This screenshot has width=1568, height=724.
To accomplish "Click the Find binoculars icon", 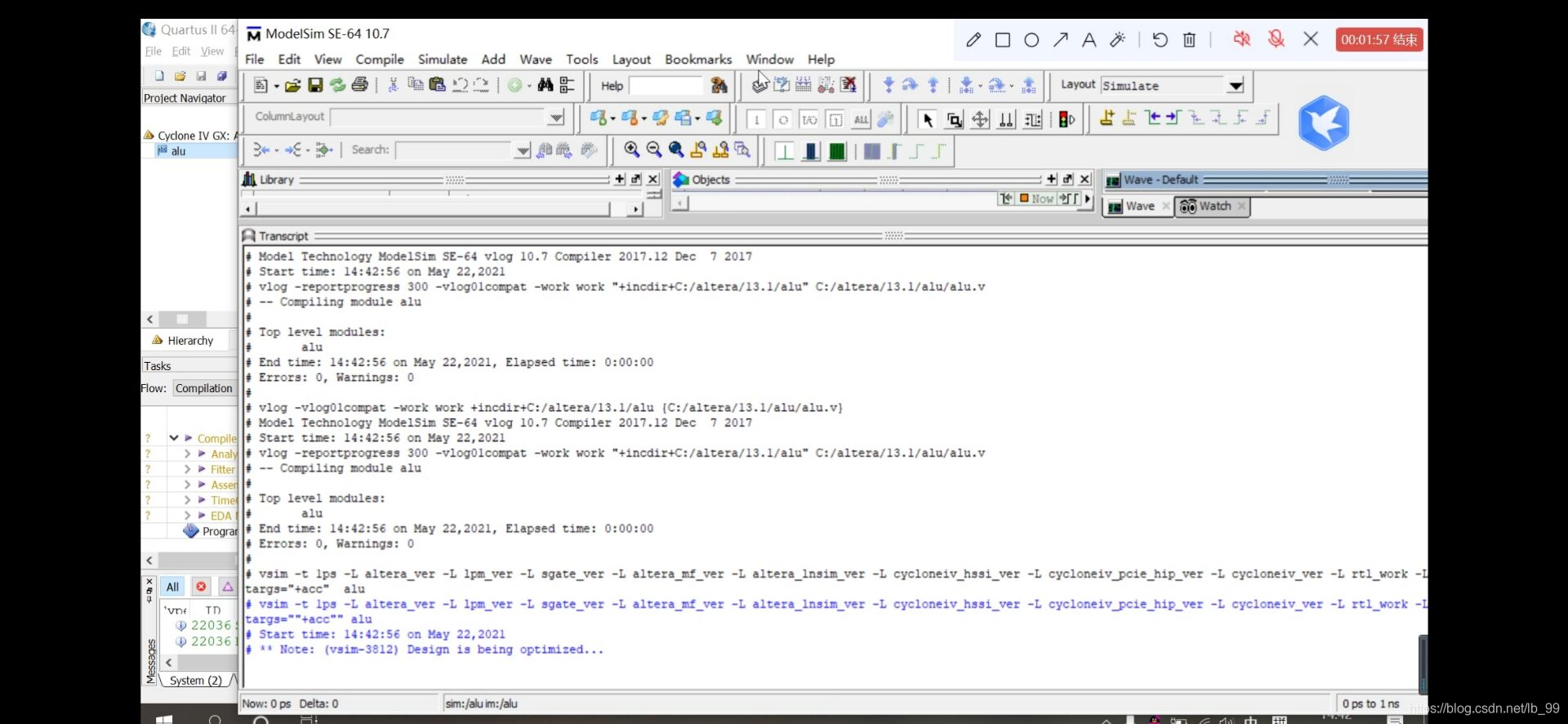I will 545,85.
